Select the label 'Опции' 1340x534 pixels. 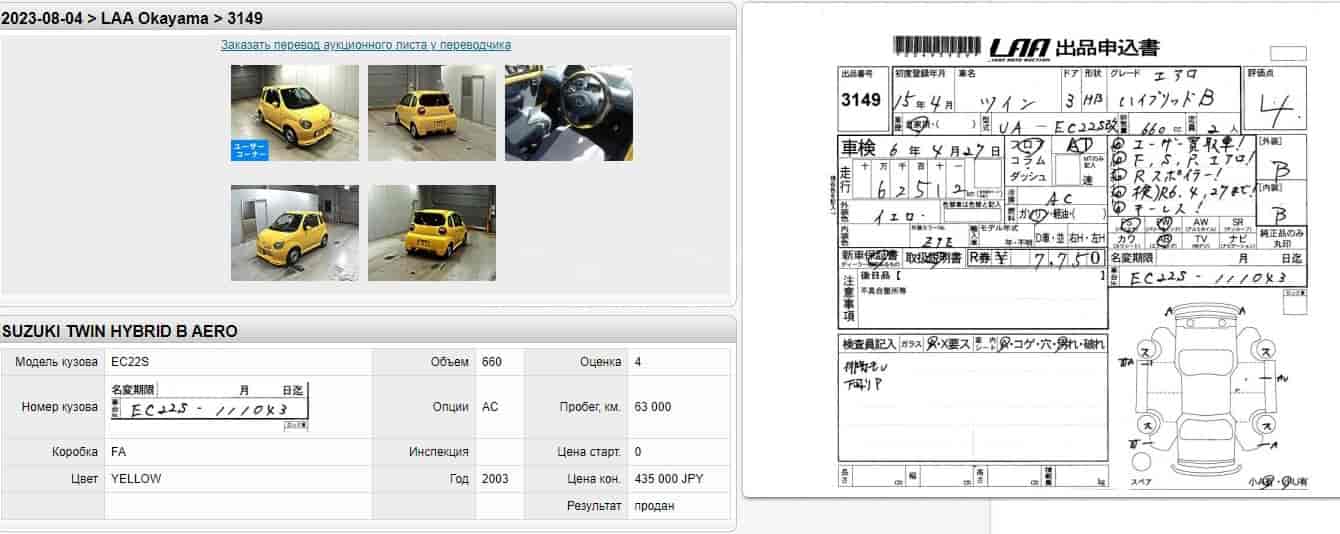[451, 407]
